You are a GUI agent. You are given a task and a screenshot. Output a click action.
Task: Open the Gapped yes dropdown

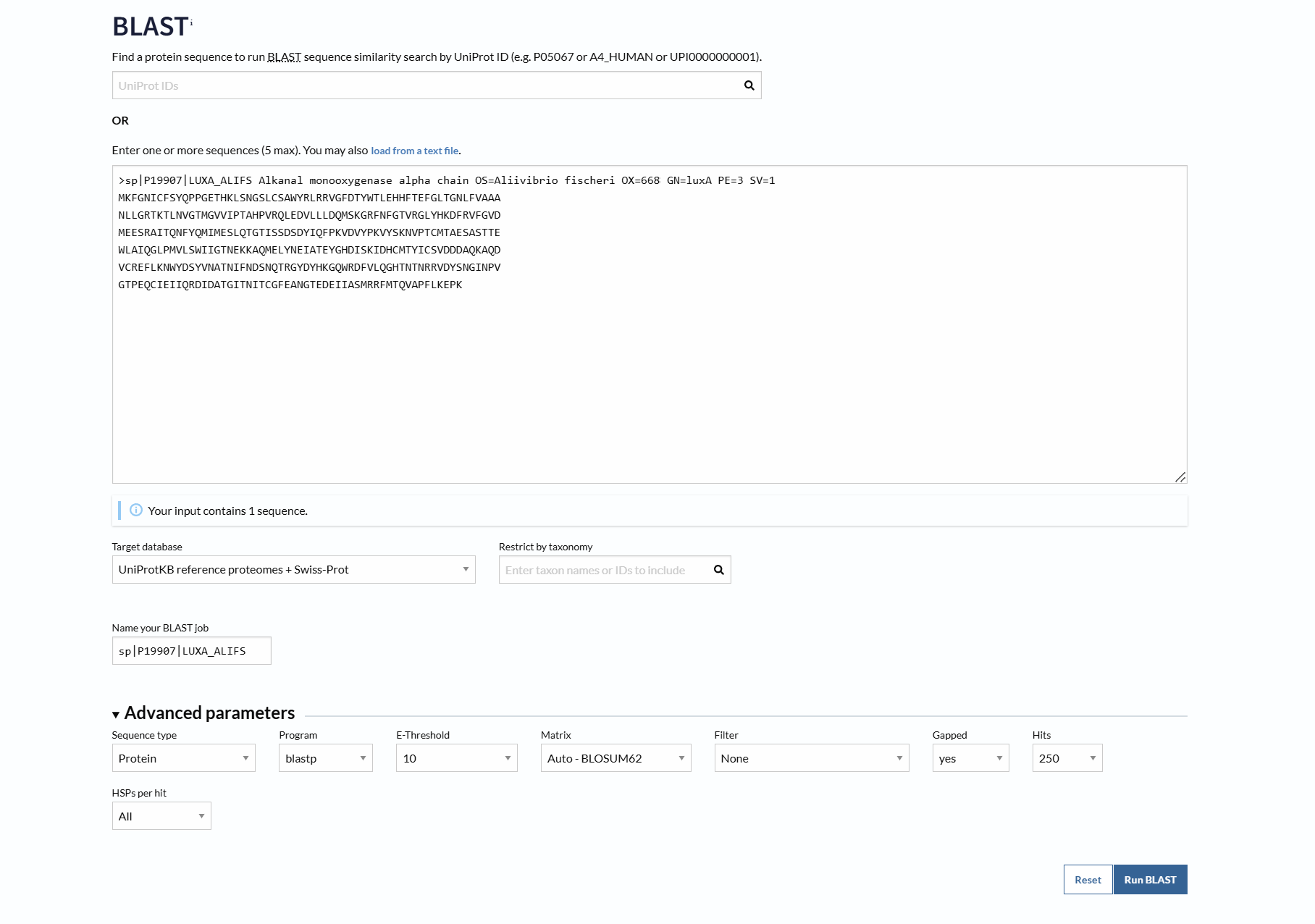click(x=970, y=758)
